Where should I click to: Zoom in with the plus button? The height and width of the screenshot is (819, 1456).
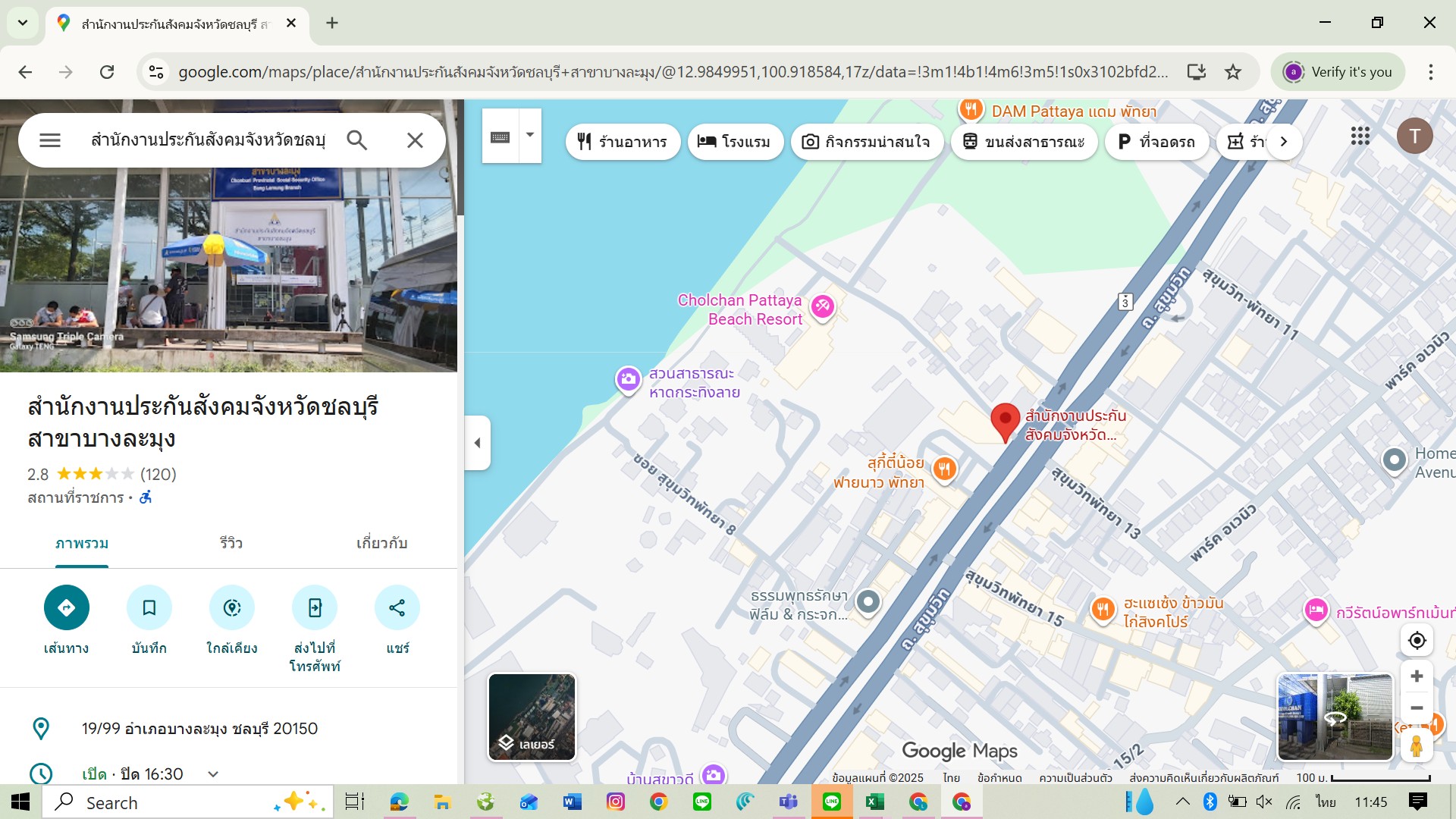click(1416, 676)
